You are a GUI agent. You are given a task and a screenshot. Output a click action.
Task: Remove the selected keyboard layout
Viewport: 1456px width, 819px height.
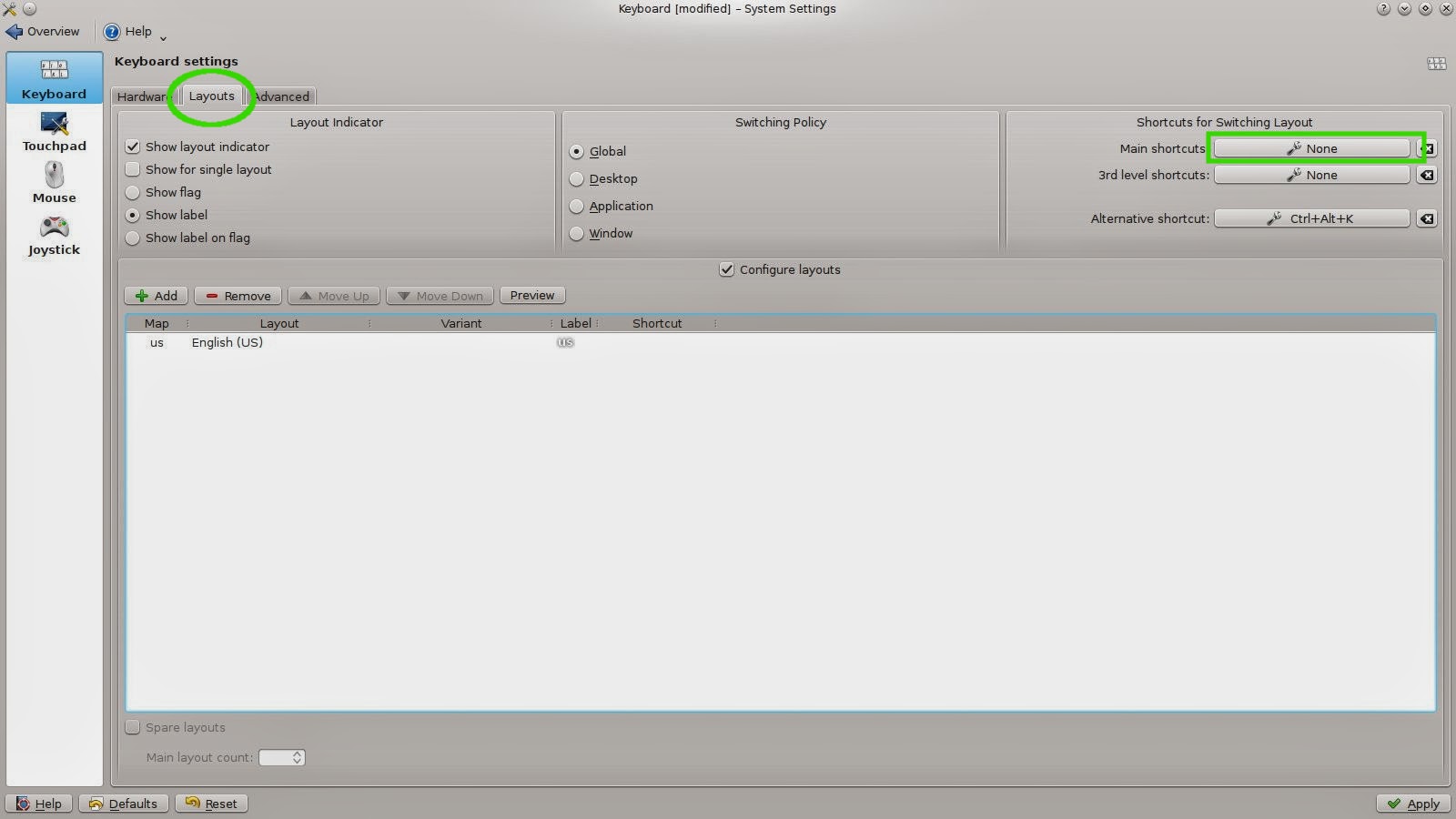tap(238, 295)
